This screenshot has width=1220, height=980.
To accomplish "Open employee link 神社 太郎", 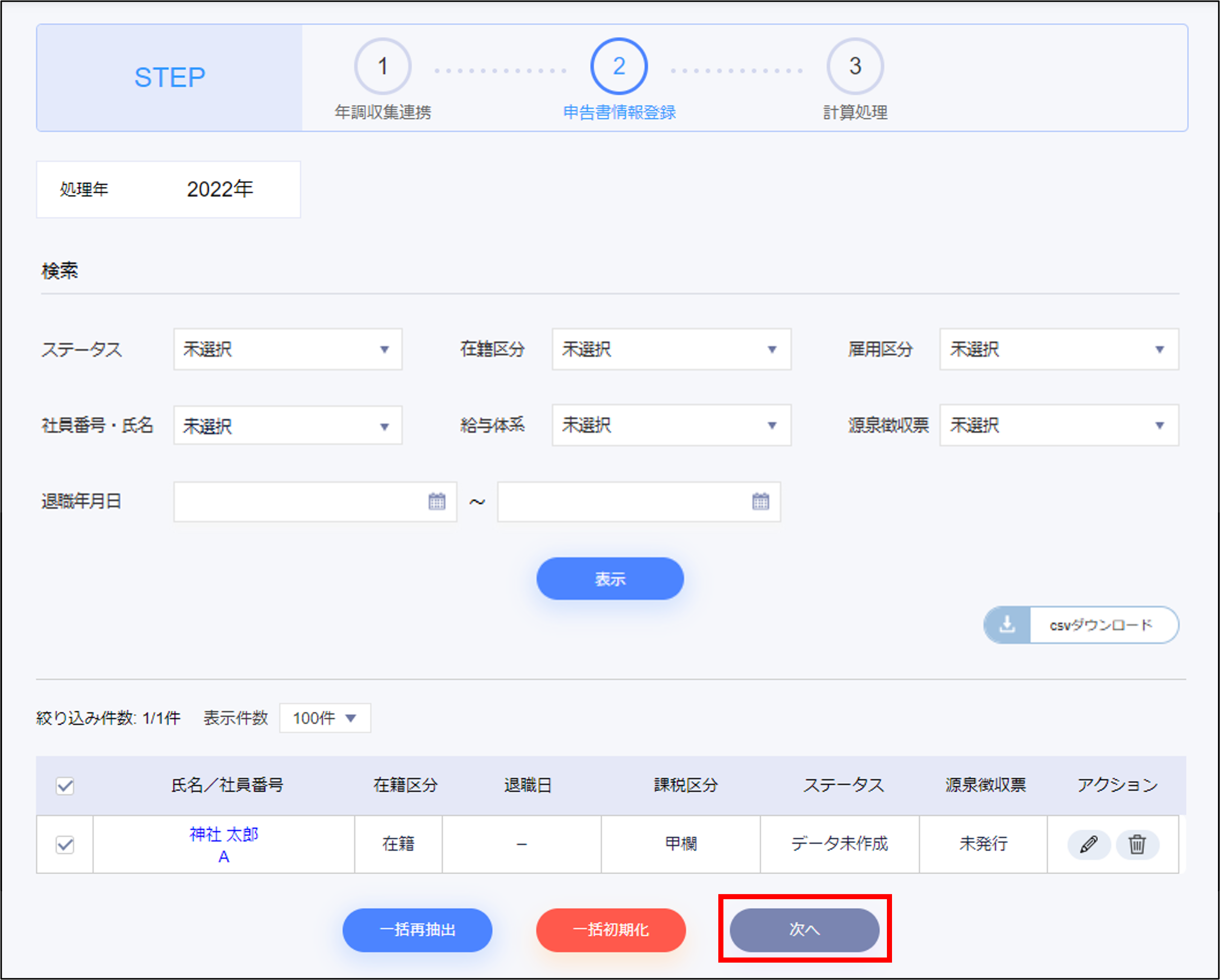I will point(224,834).
